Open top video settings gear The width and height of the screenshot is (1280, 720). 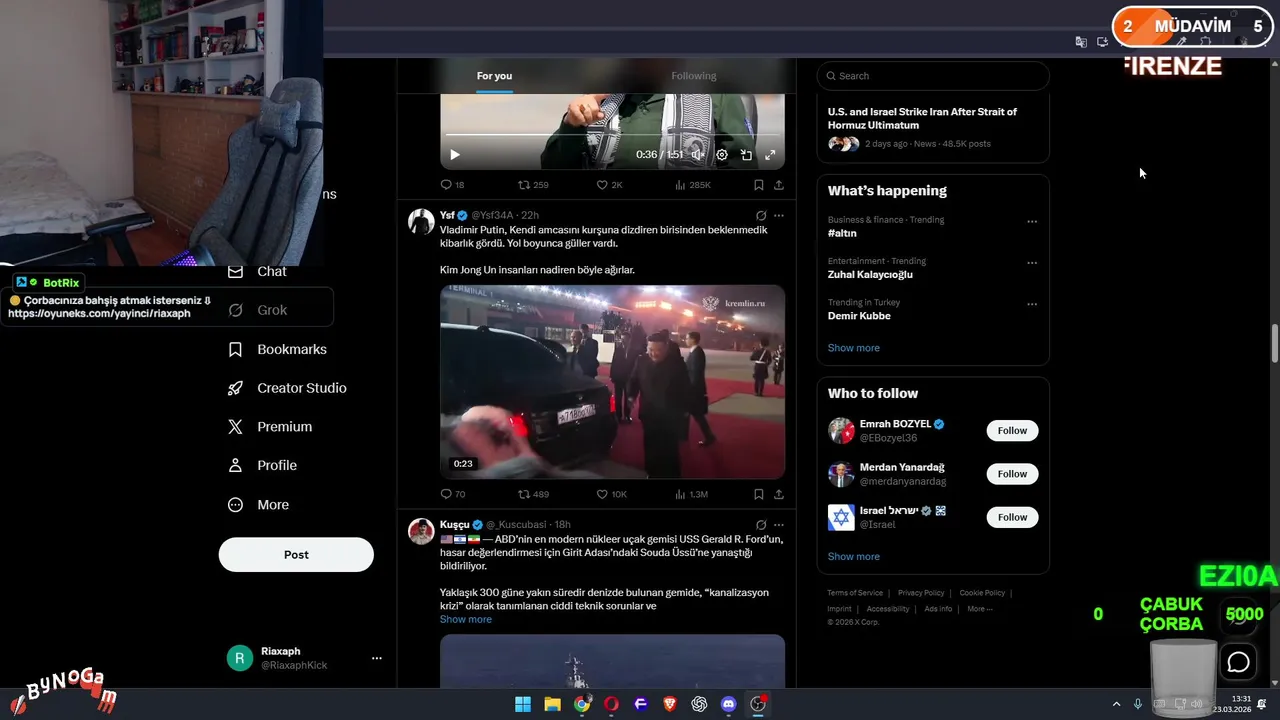[x=722, y=155]
